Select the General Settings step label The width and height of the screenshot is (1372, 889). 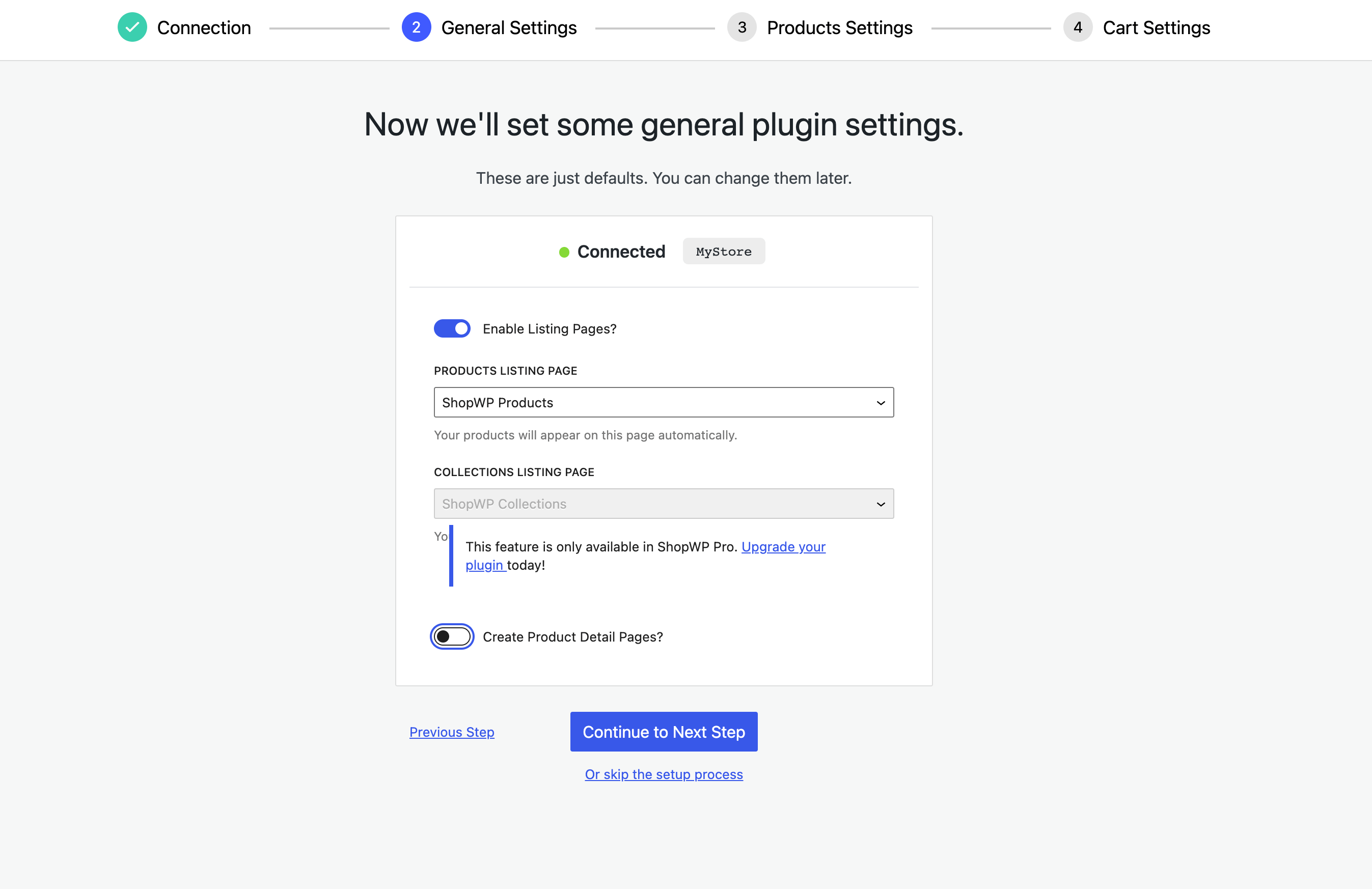[508, 27]
